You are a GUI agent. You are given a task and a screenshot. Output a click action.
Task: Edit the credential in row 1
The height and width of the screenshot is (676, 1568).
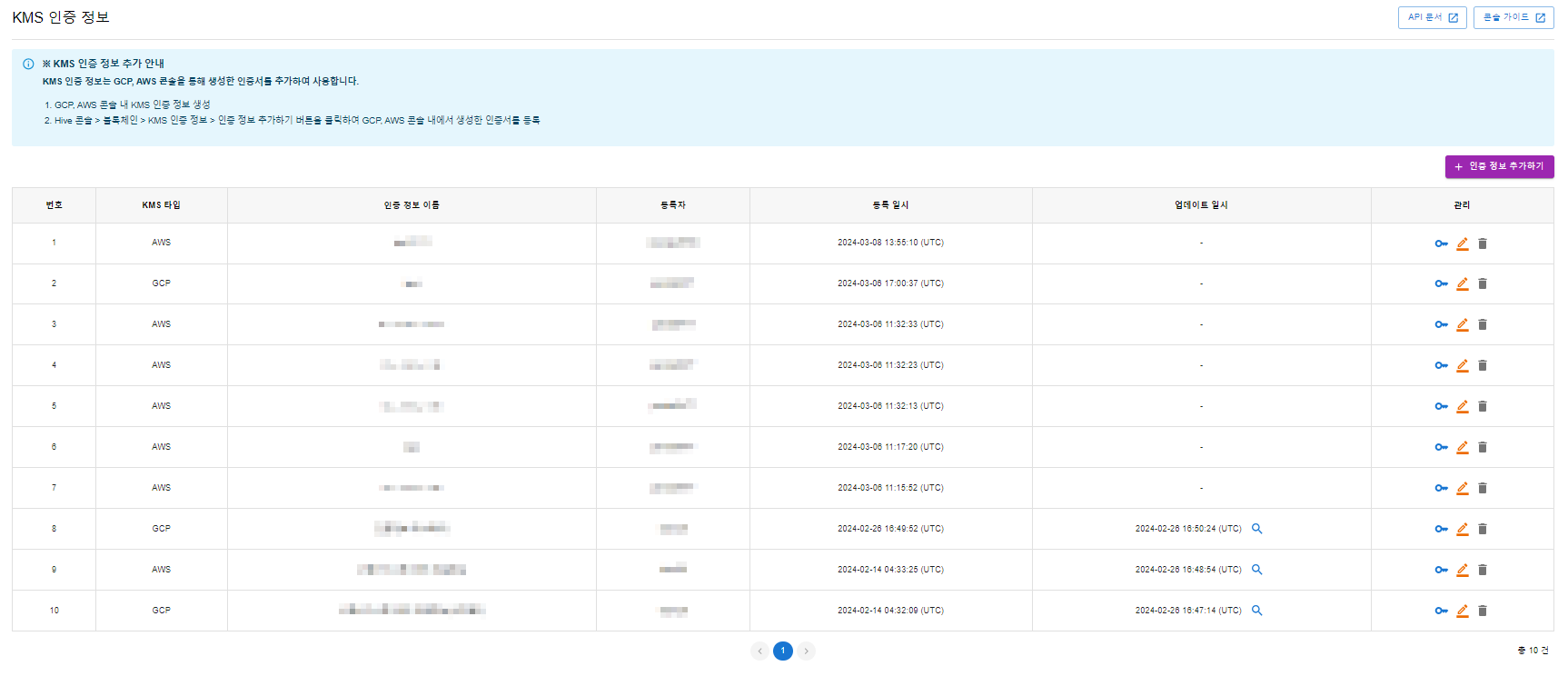coord(1463,244)
